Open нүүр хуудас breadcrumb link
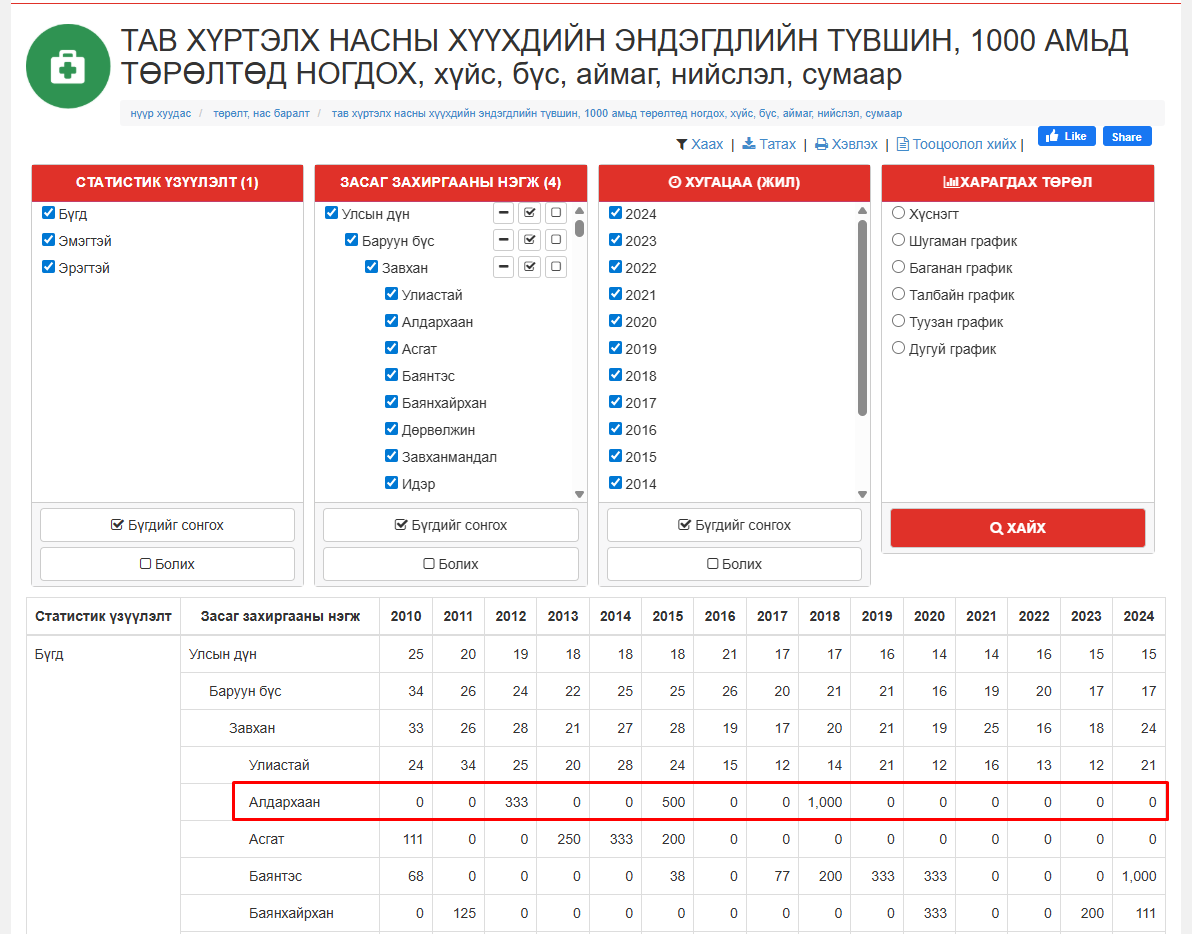Image resolution: width=1192 pixels, height=934 pixels. pyautogui.click(x=160, y=113)
